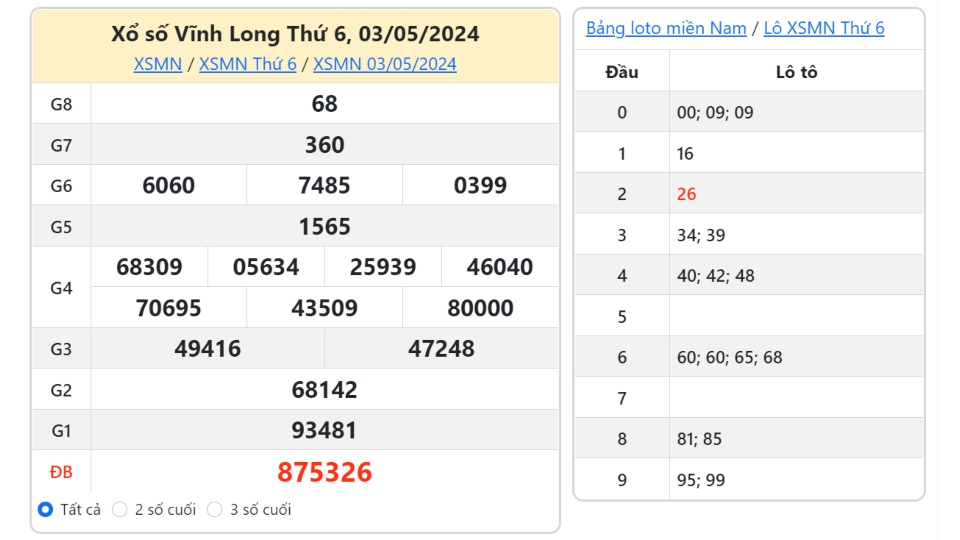
Task: Click the G4 number 25939
Action: [383, 267]
